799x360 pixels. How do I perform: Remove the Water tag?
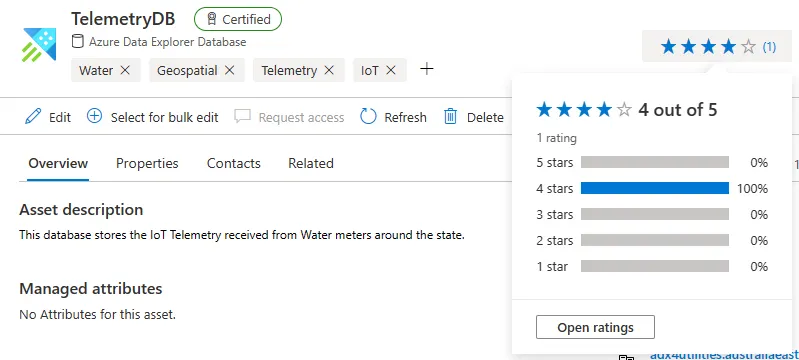[125, 70]
